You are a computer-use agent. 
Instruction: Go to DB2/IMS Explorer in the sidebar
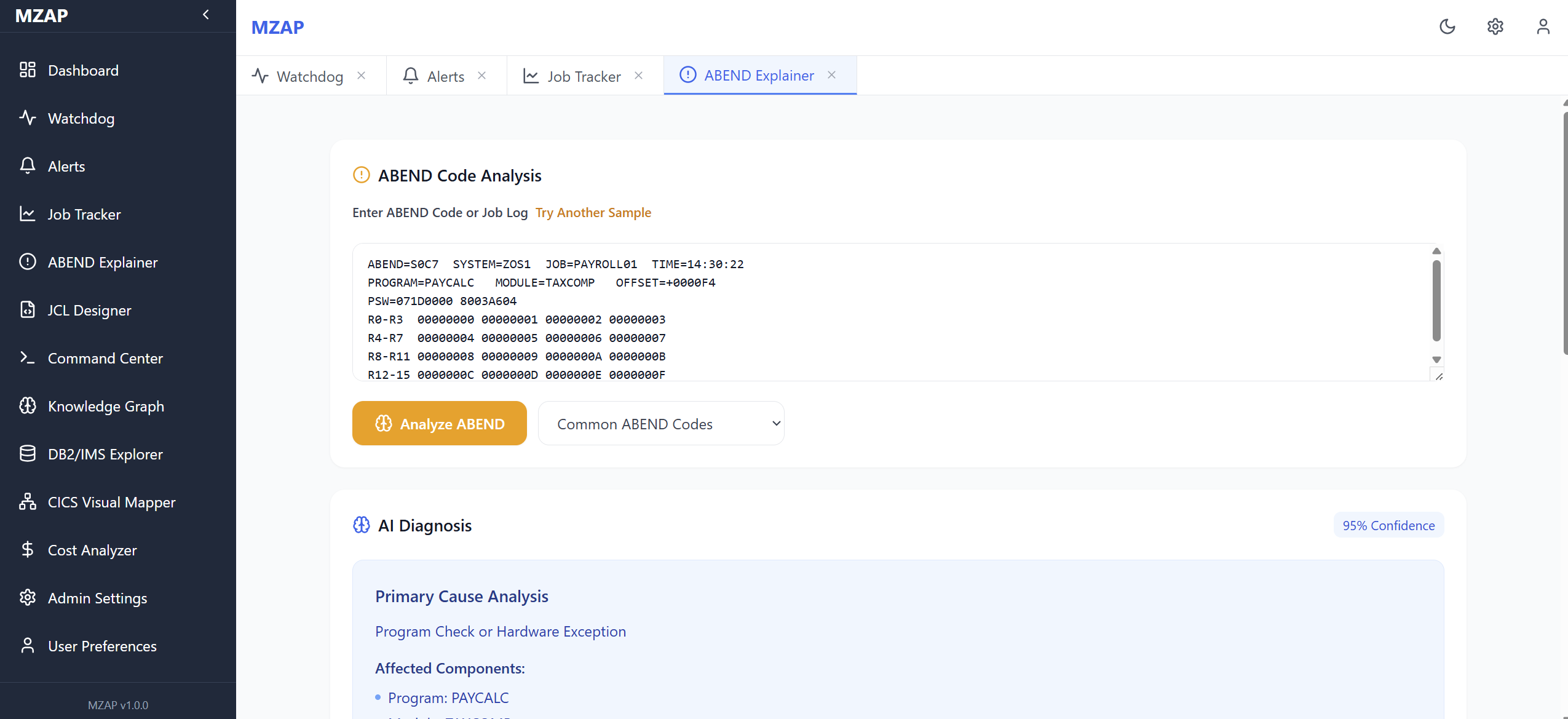point(105,455)
